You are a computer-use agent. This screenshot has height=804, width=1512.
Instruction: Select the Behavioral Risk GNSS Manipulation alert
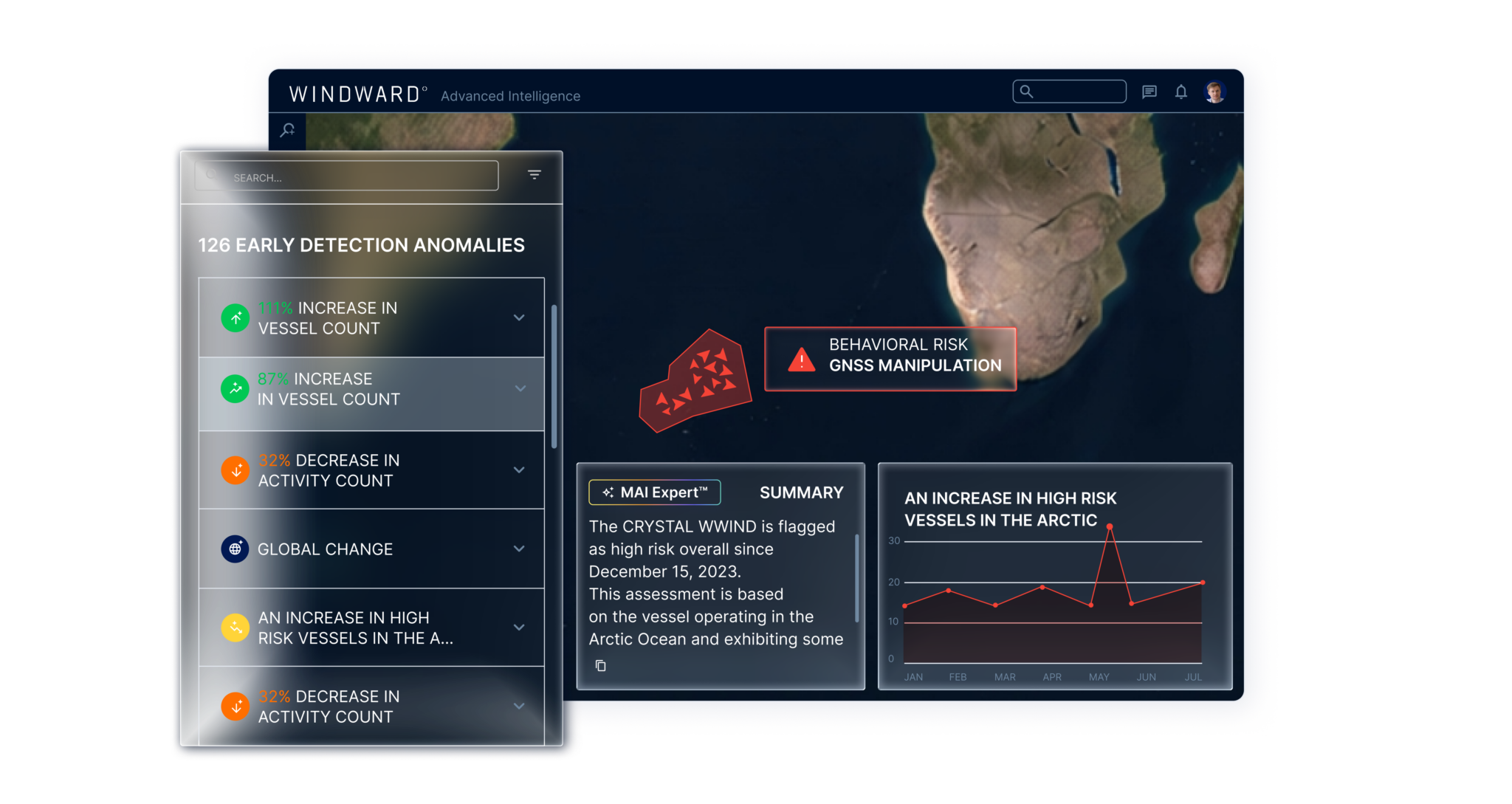pyautogui.click(x=890, y=360)
